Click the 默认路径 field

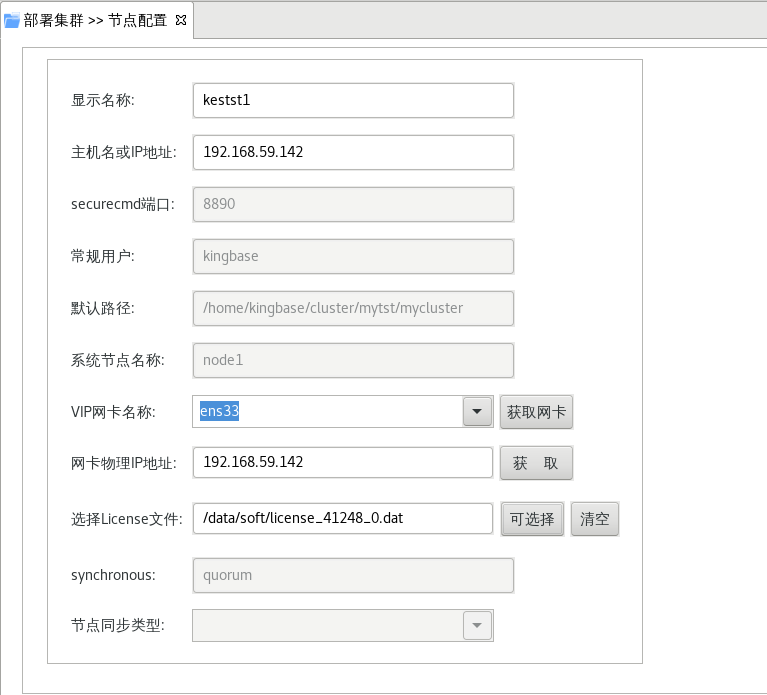click(352, 308)
